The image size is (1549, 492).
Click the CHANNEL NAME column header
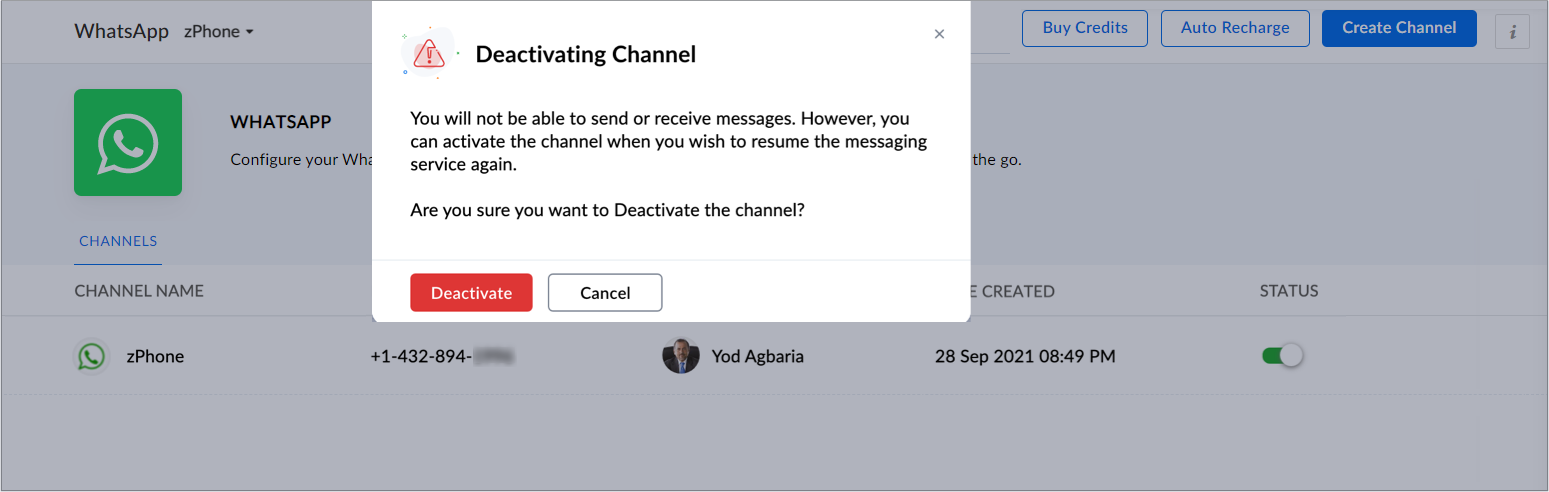click(x=139, y=291)
